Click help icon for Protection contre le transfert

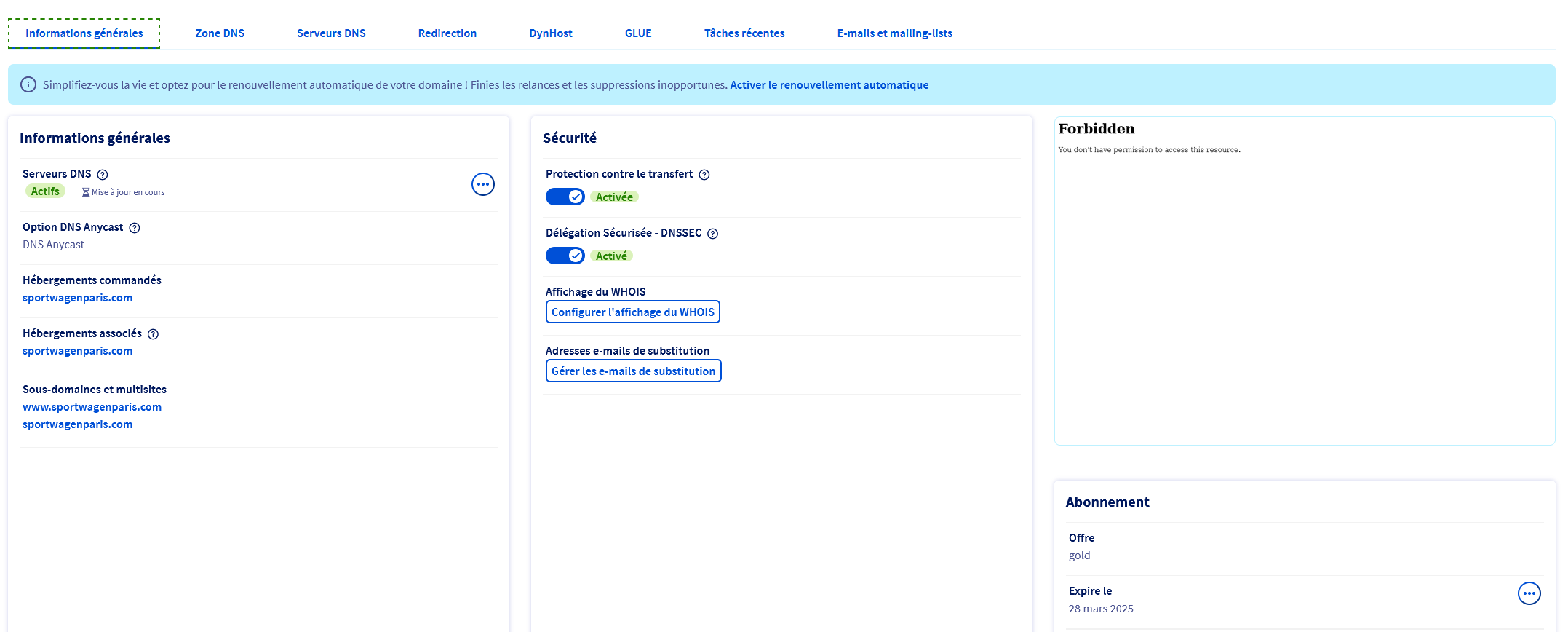(704, 175)
